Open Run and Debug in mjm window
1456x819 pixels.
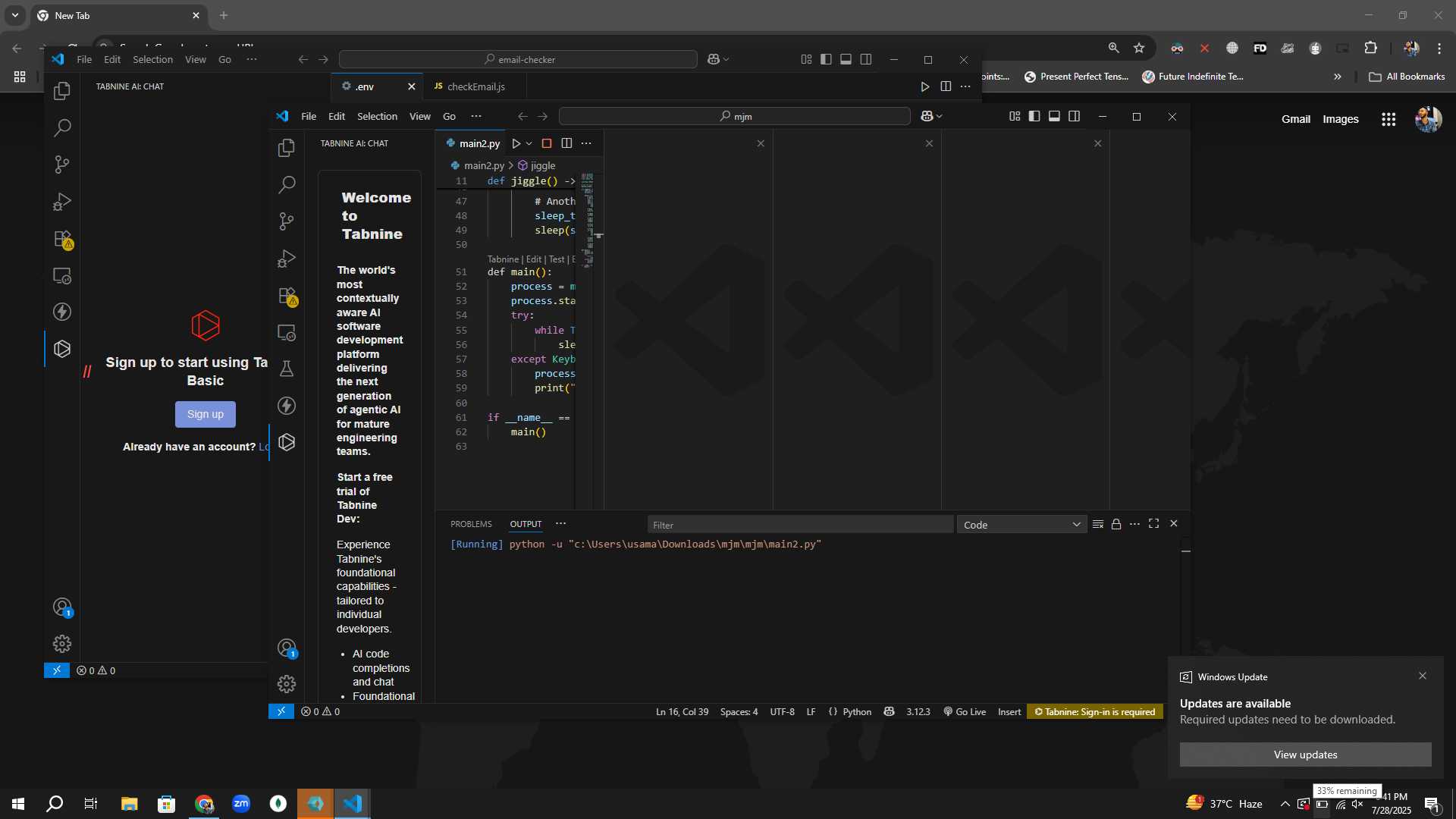[x=287, y=259]
